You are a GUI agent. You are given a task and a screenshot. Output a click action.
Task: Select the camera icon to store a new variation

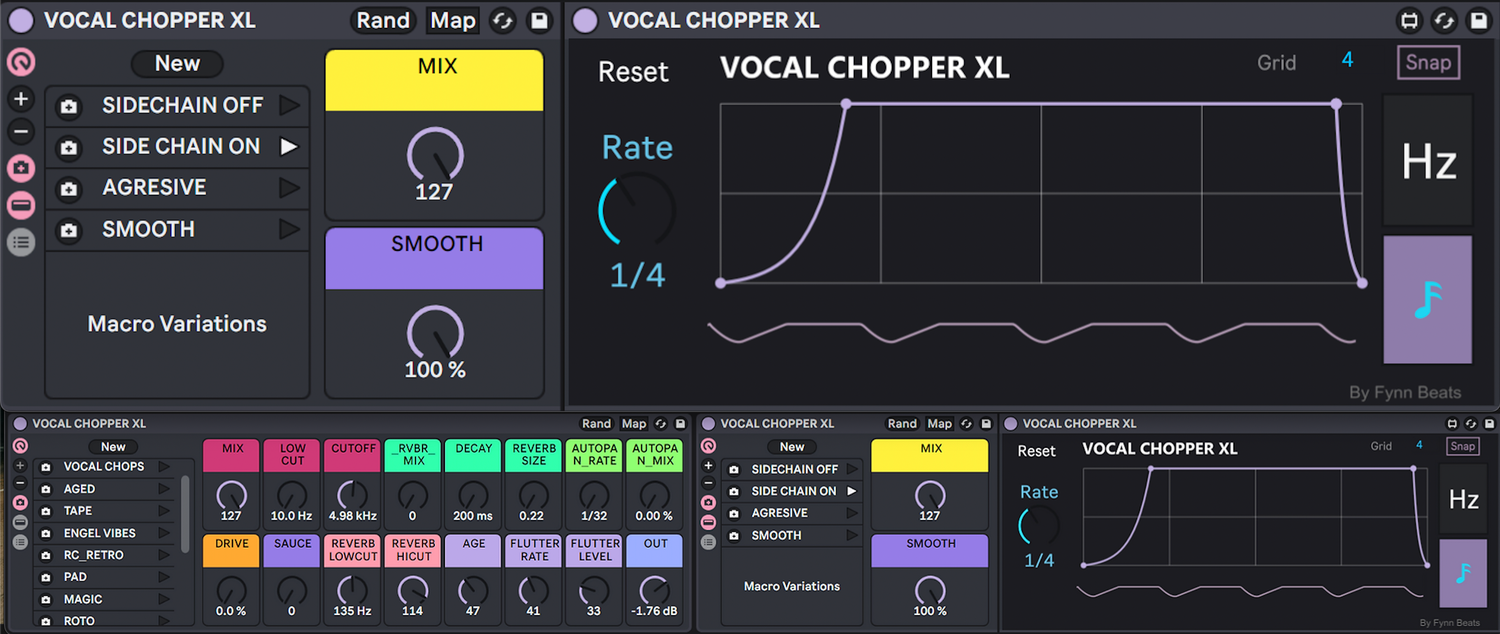pyautogui.click(x=21, y=168)
